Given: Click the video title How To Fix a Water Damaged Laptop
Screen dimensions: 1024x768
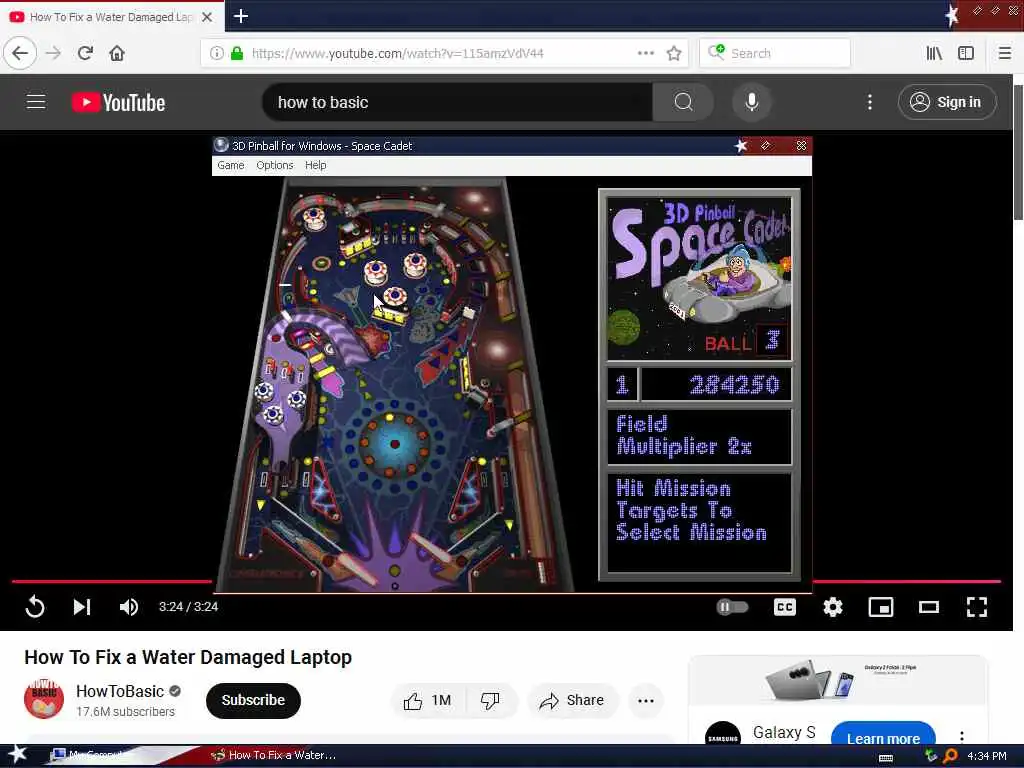Looking at the screenshot, I should point(188,657).
